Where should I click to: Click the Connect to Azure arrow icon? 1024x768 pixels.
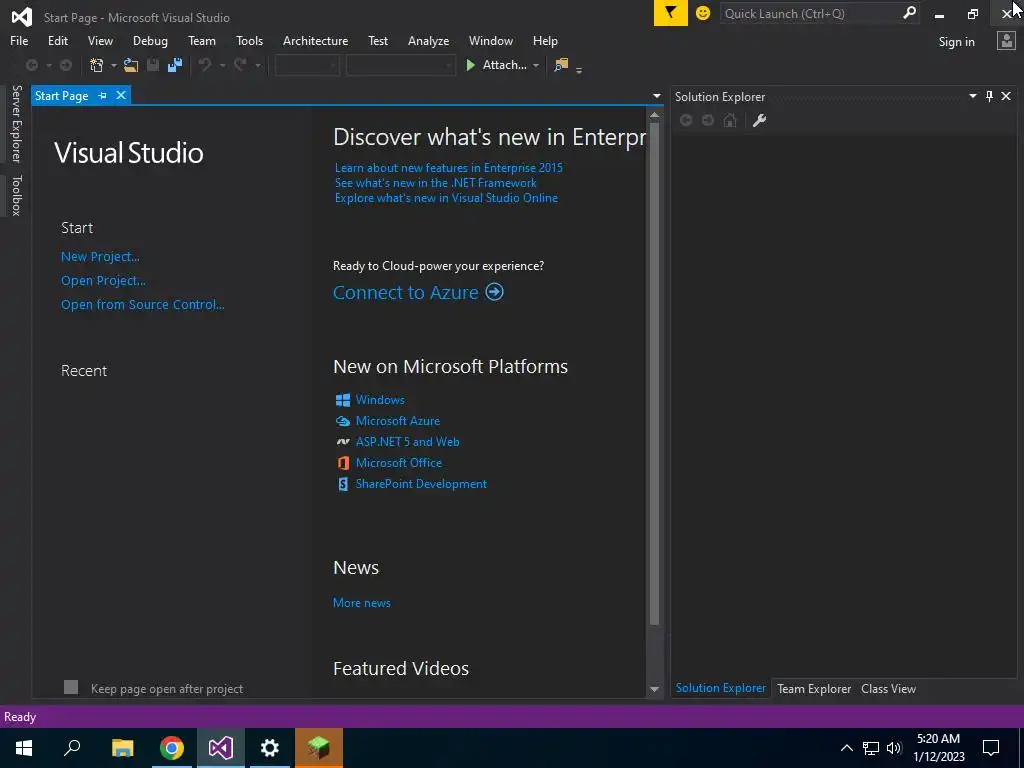494,292
